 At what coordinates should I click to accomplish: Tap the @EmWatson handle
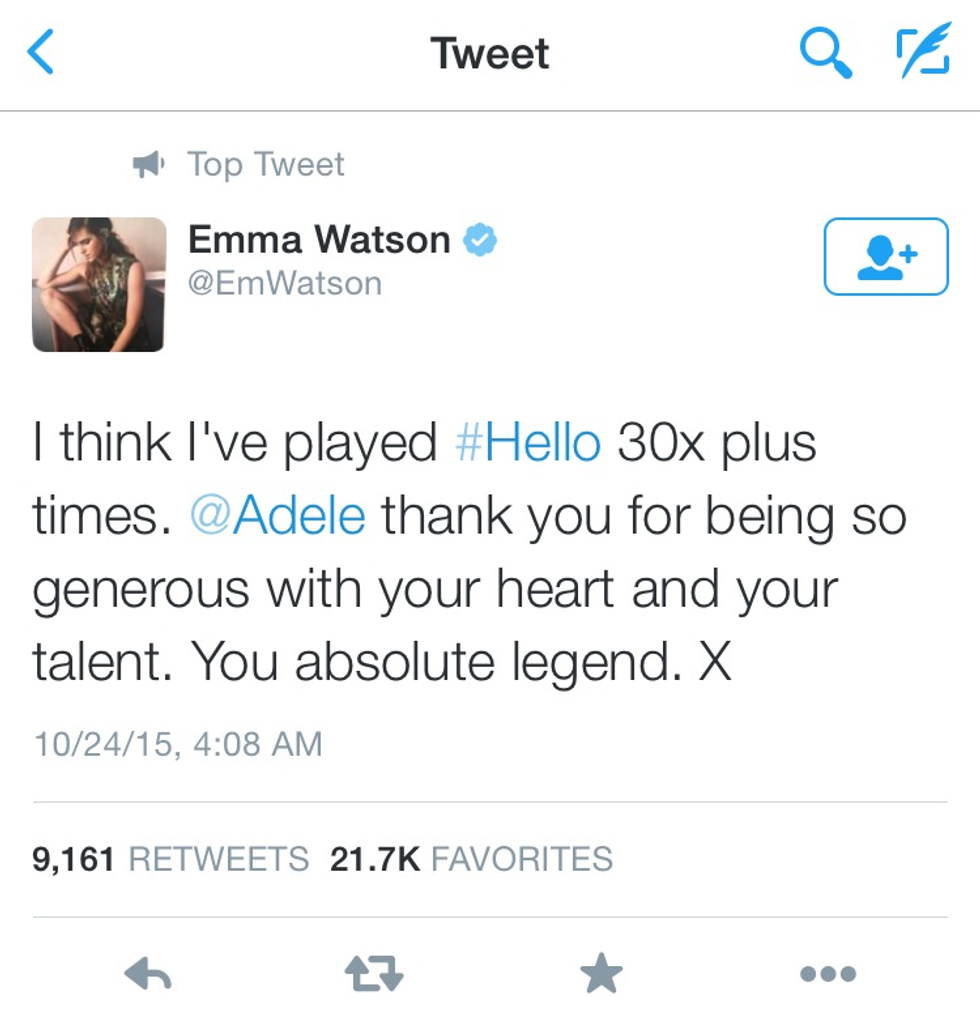coord(285,284)
